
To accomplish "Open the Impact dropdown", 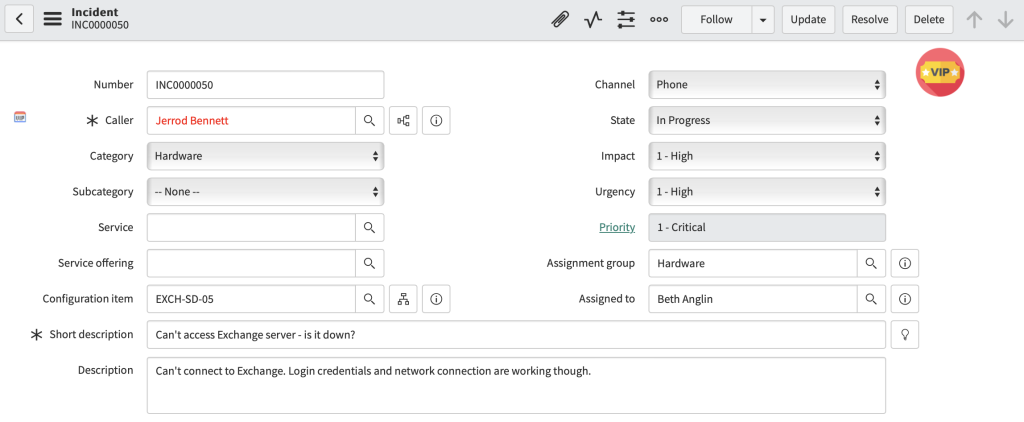I will (767, 156).
